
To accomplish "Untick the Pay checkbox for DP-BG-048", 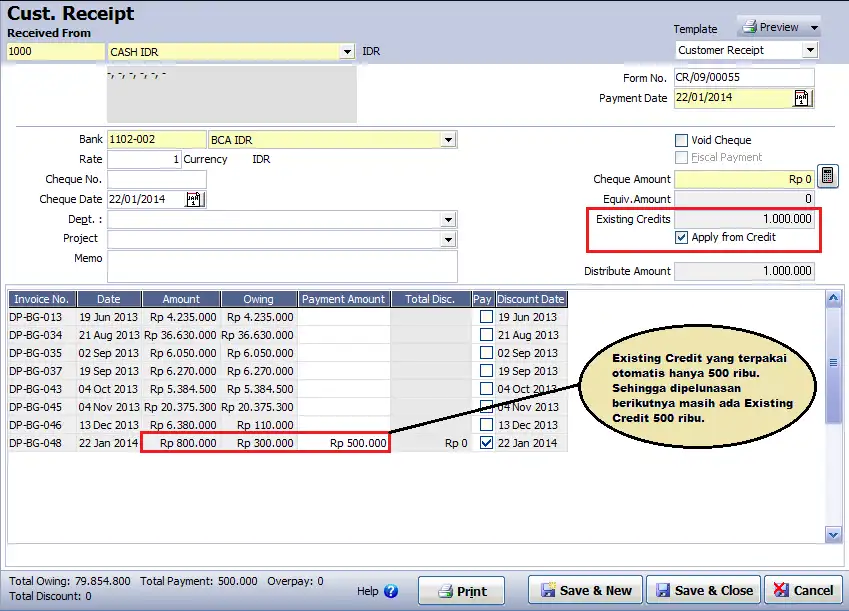I will pos(486,443).
